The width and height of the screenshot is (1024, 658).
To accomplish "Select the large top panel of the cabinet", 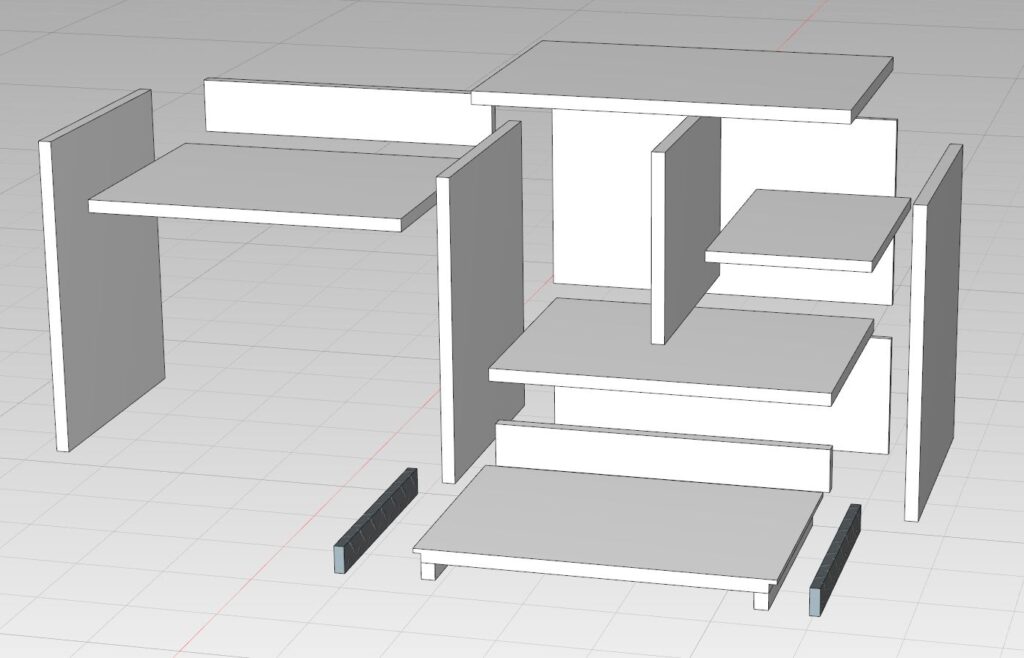I will [680, 80].
